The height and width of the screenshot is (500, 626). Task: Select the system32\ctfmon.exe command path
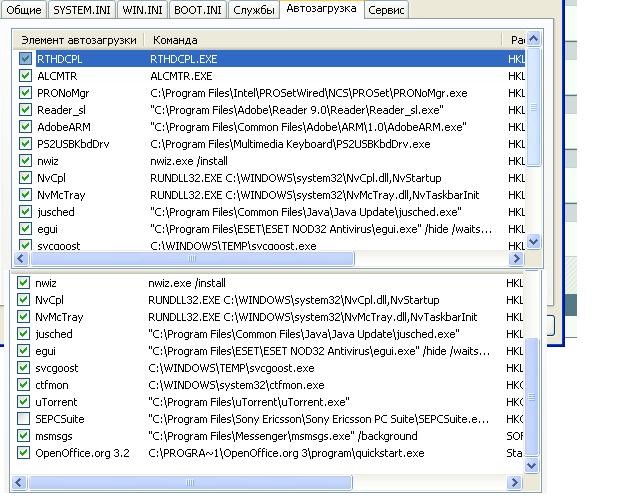click(x=236, y=385)
